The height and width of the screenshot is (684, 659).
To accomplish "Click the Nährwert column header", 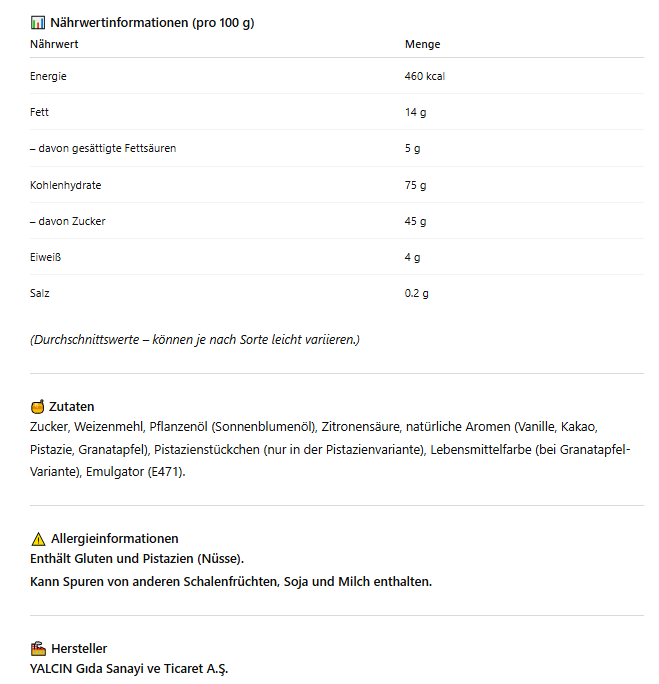I will pyautogui.click(x=54, y=44).
